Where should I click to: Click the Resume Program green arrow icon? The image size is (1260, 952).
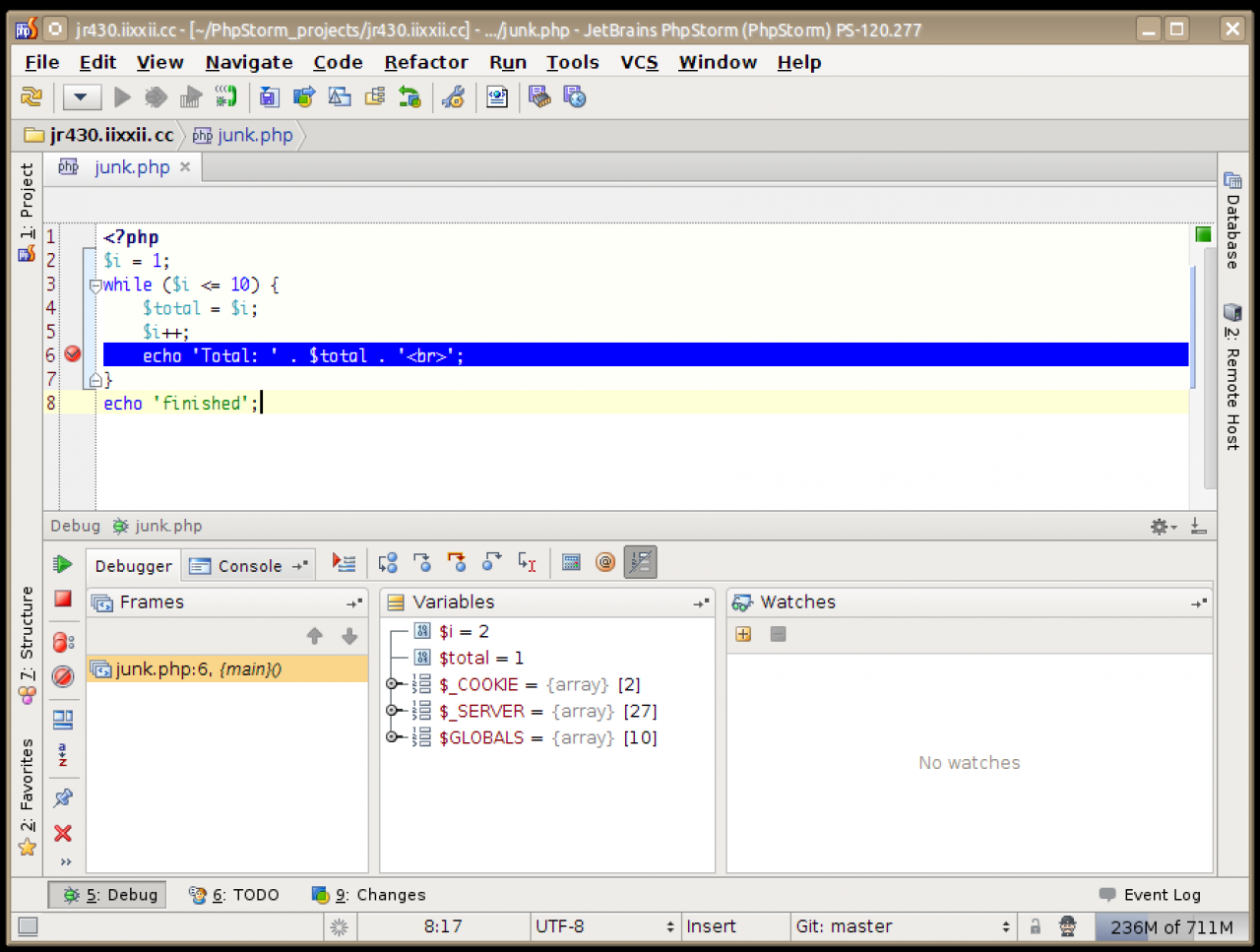63,564
